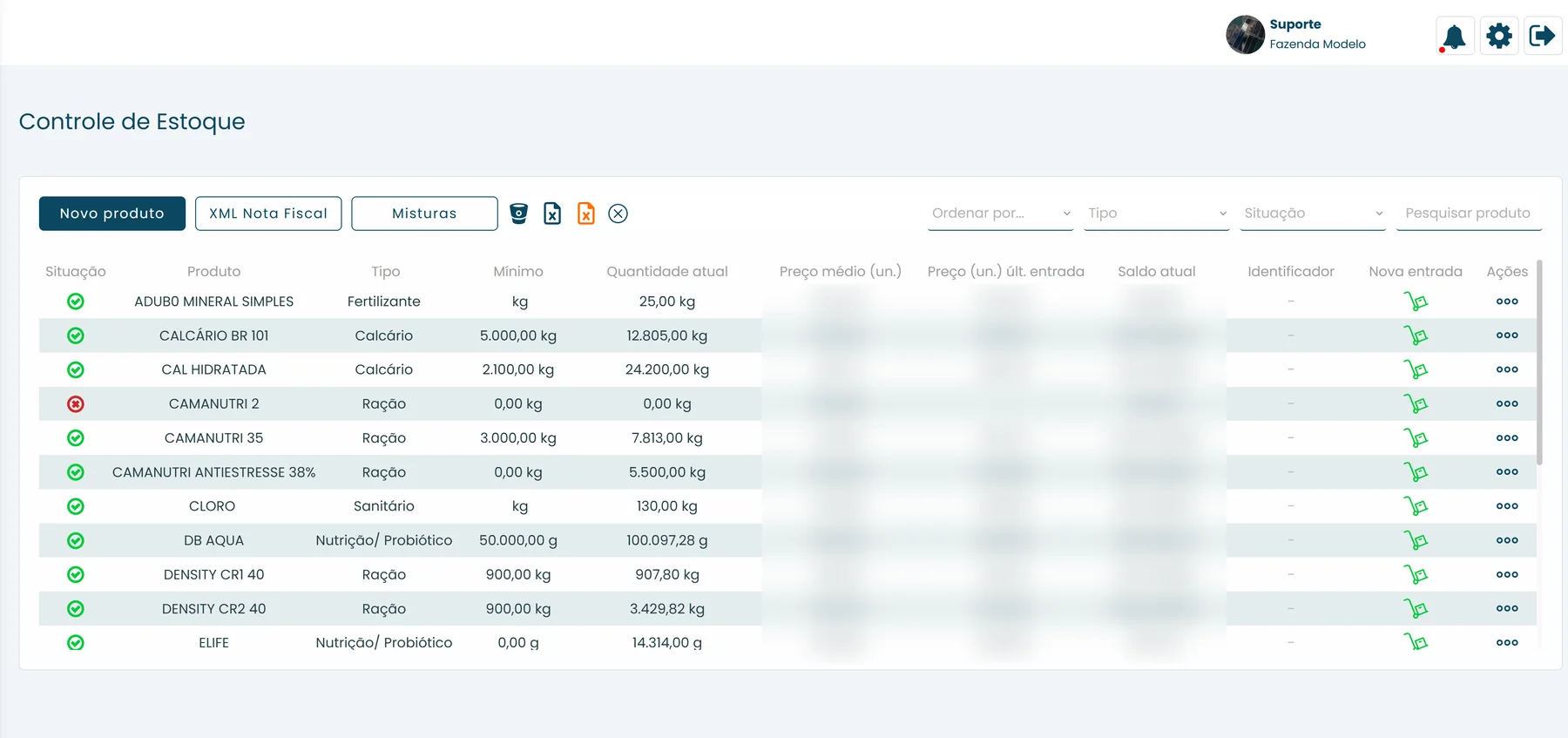Click the product table's vertical scrollbar
Image resolution: width=1568 pixels, height=738 pixels.
point(1539,362)
